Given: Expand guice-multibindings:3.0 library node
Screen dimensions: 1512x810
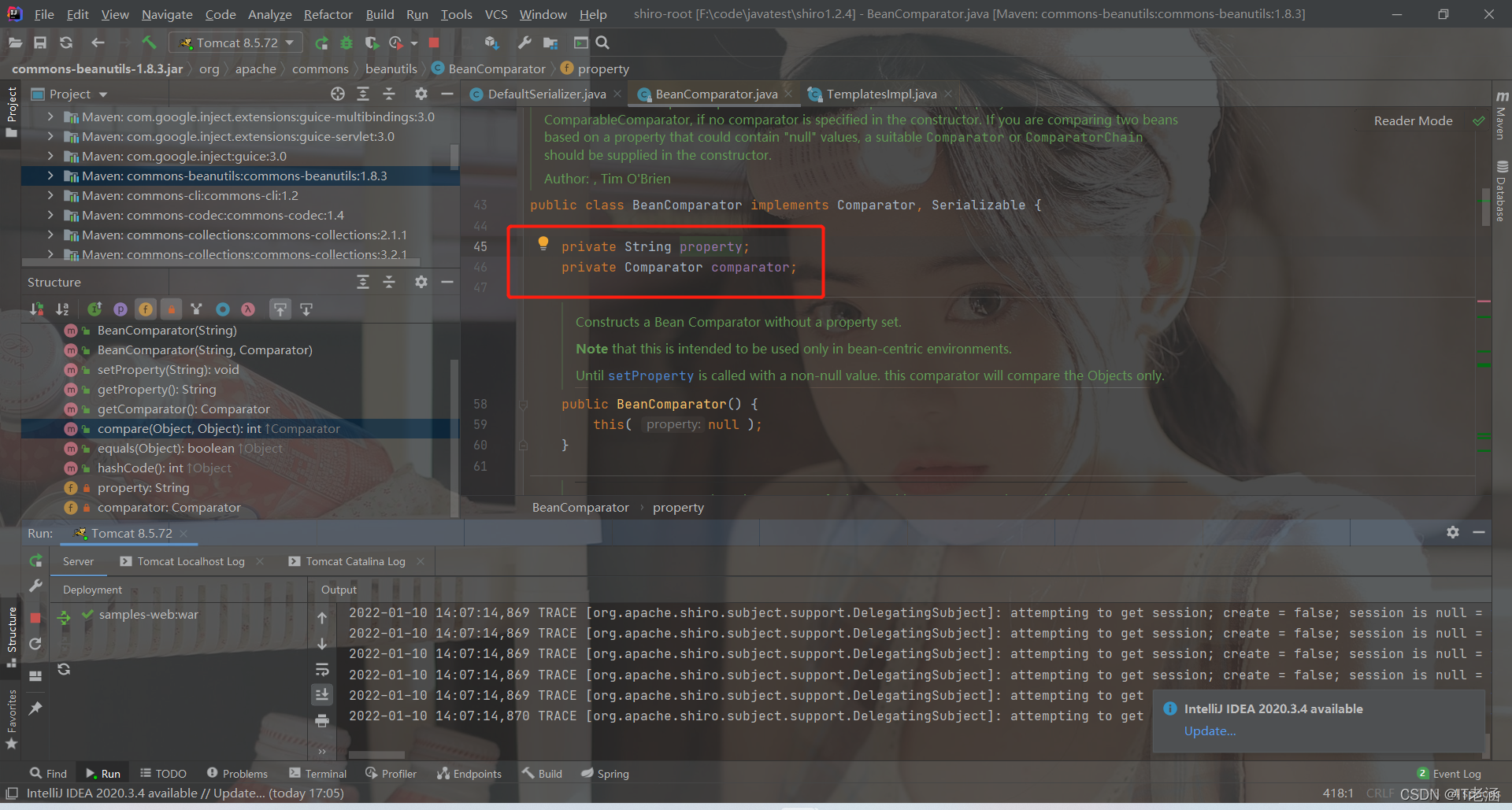Looking at the screenshot, I should (x=50, y=117).
